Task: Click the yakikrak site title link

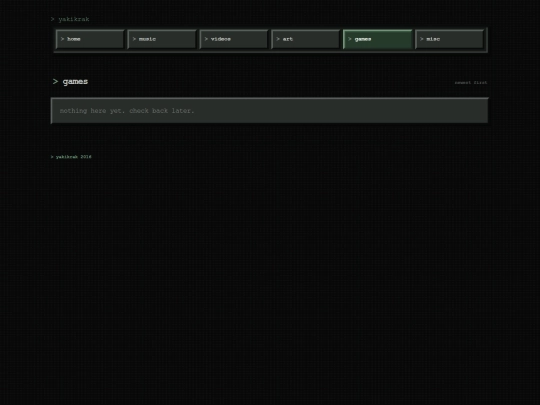Action: point(70,19)
